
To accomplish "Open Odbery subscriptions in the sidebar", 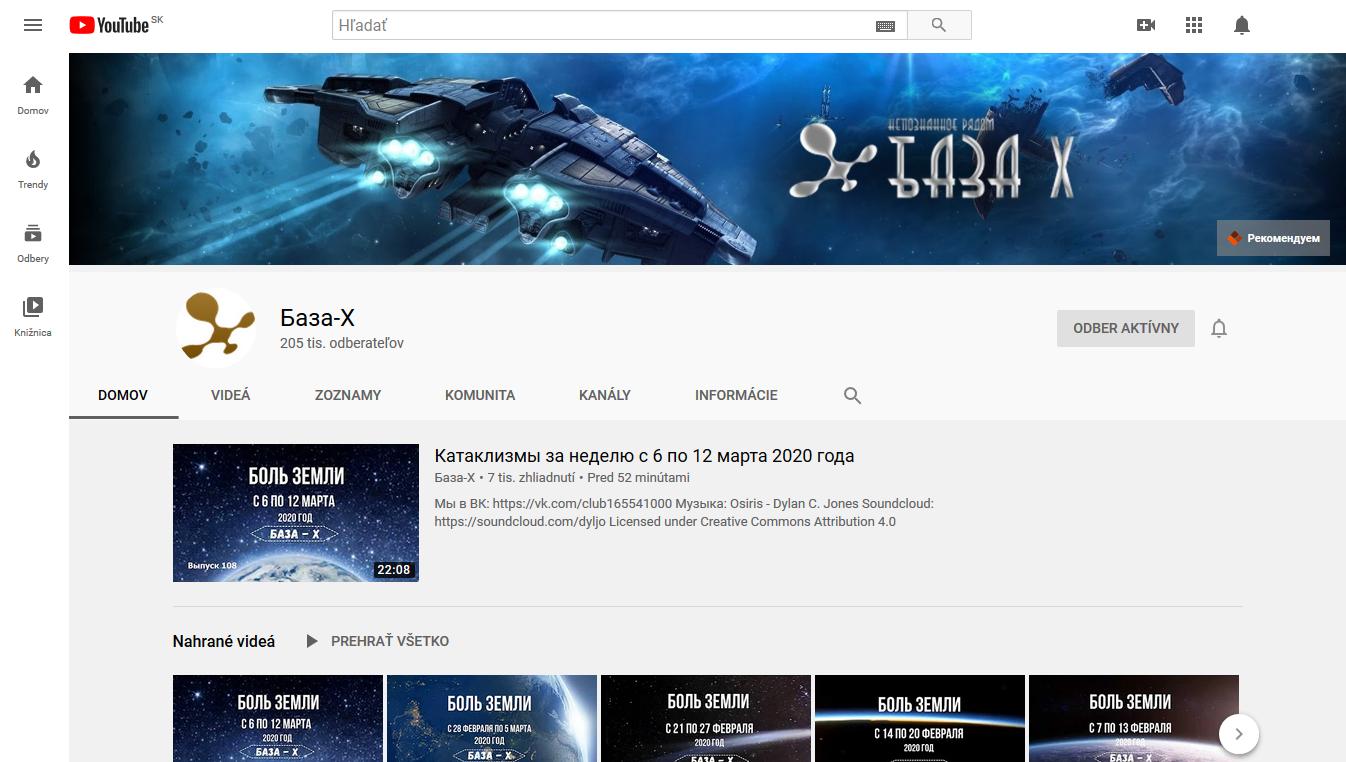I will 33,243.
